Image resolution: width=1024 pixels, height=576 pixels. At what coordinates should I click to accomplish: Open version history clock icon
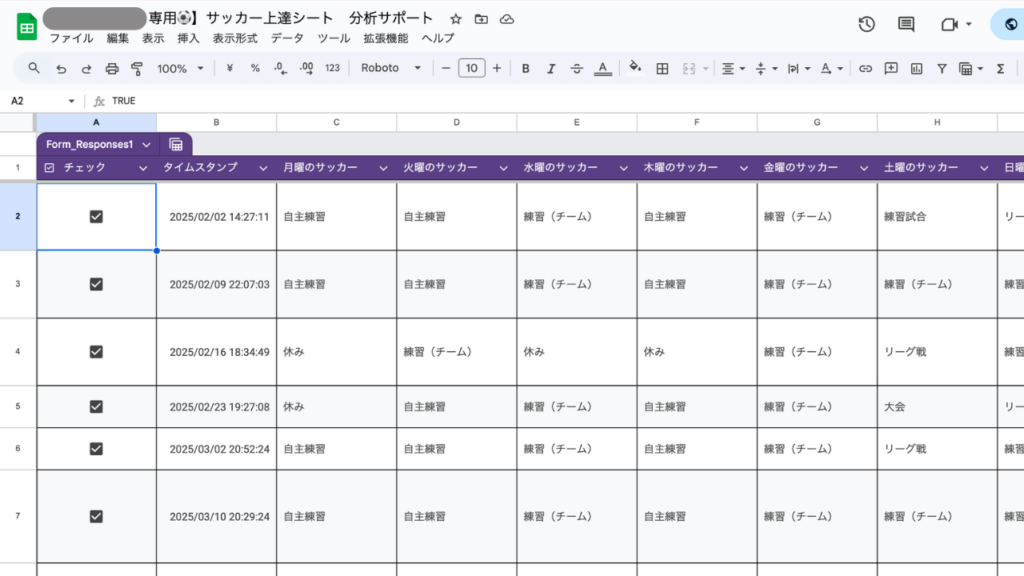[867, 24]
